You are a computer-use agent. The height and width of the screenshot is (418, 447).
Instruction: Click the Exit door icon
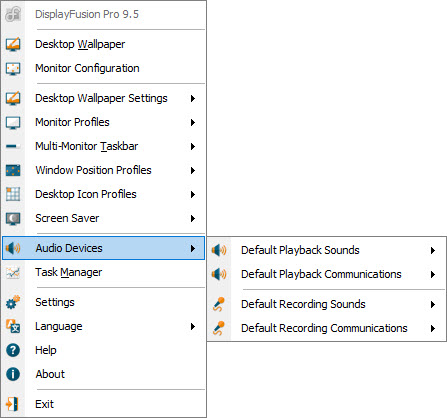coord(12,404)
